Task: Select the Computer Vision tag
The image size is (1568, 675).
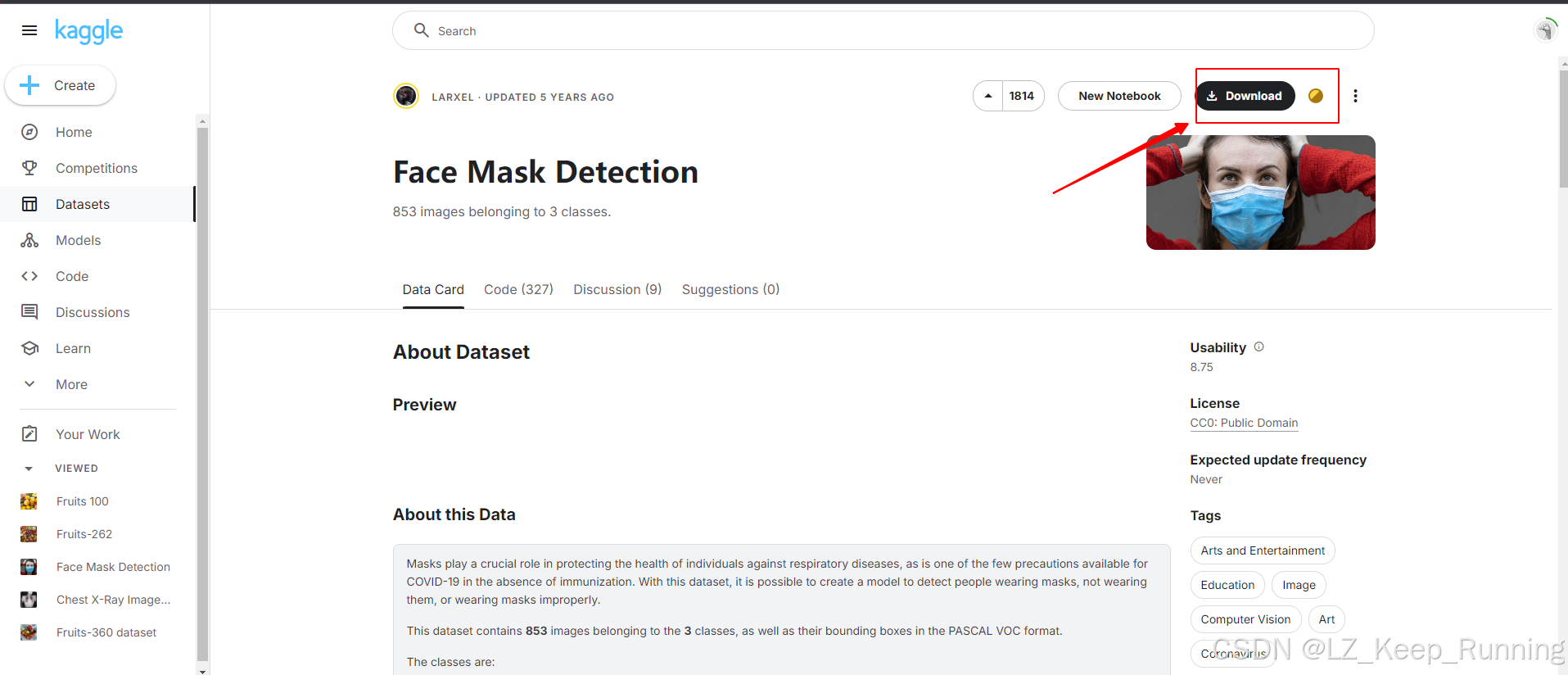Action: coord(1245,619)
